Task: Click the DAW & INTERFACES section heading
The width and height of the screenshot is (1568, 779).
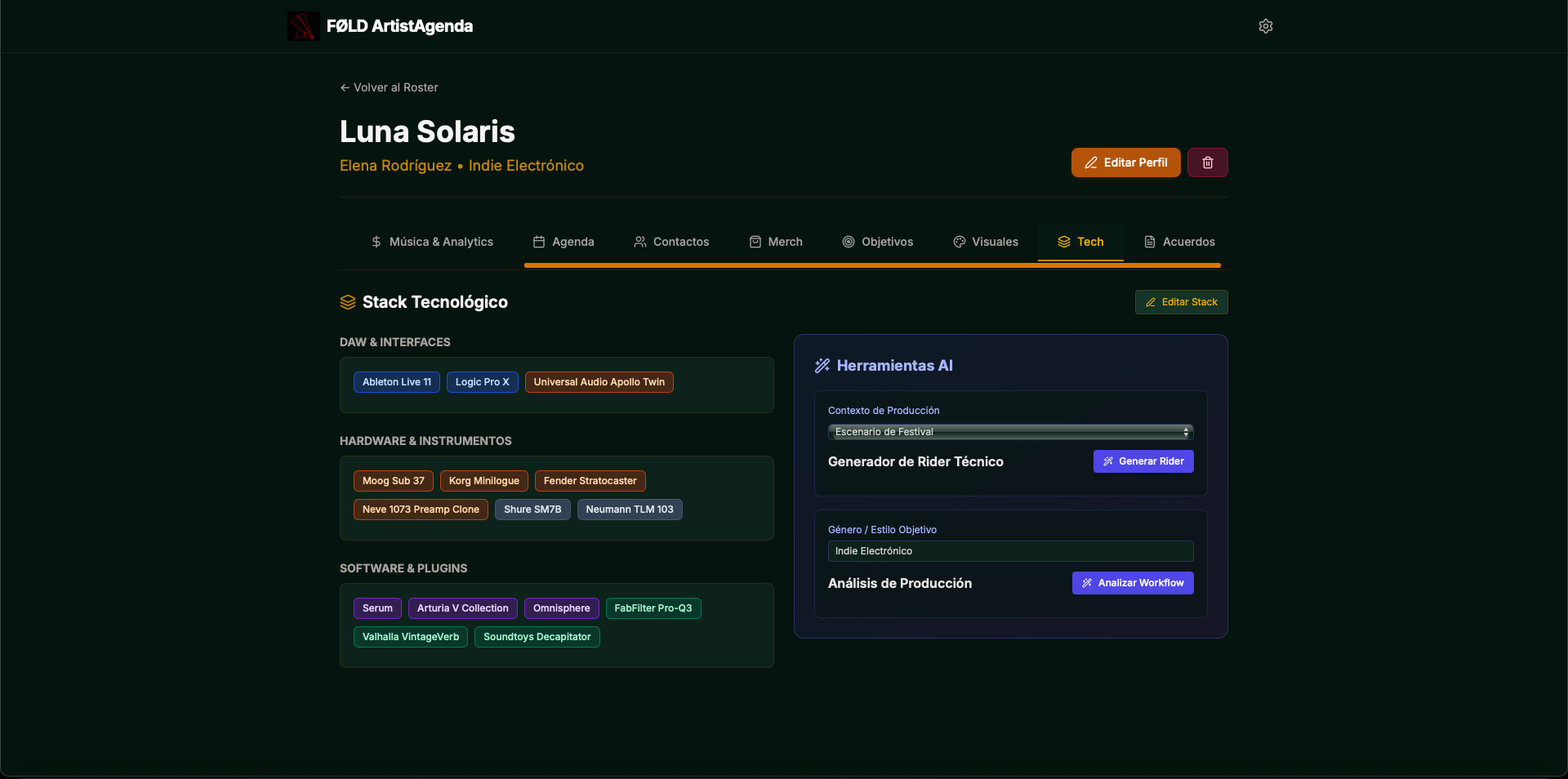Action: 395,342
